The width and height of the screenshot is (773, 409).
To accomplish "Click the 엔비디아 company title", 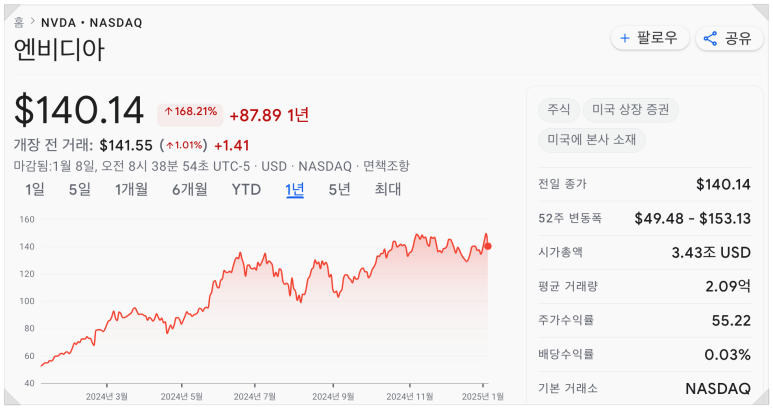I will 59,50.
